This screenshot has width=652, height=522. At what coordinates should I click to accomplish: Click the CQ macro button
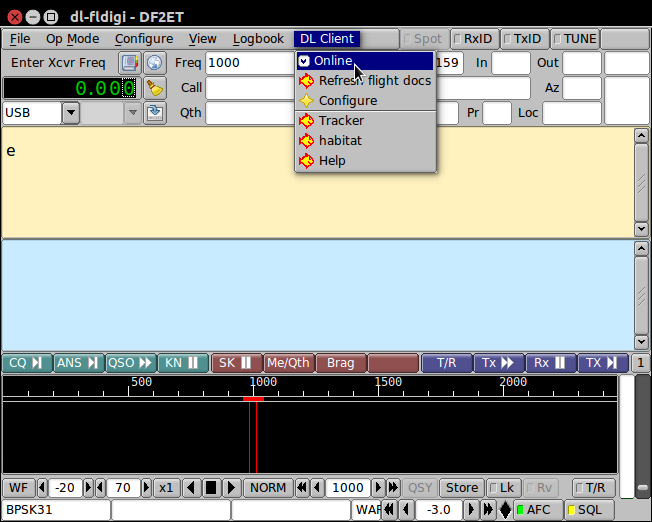27,363
